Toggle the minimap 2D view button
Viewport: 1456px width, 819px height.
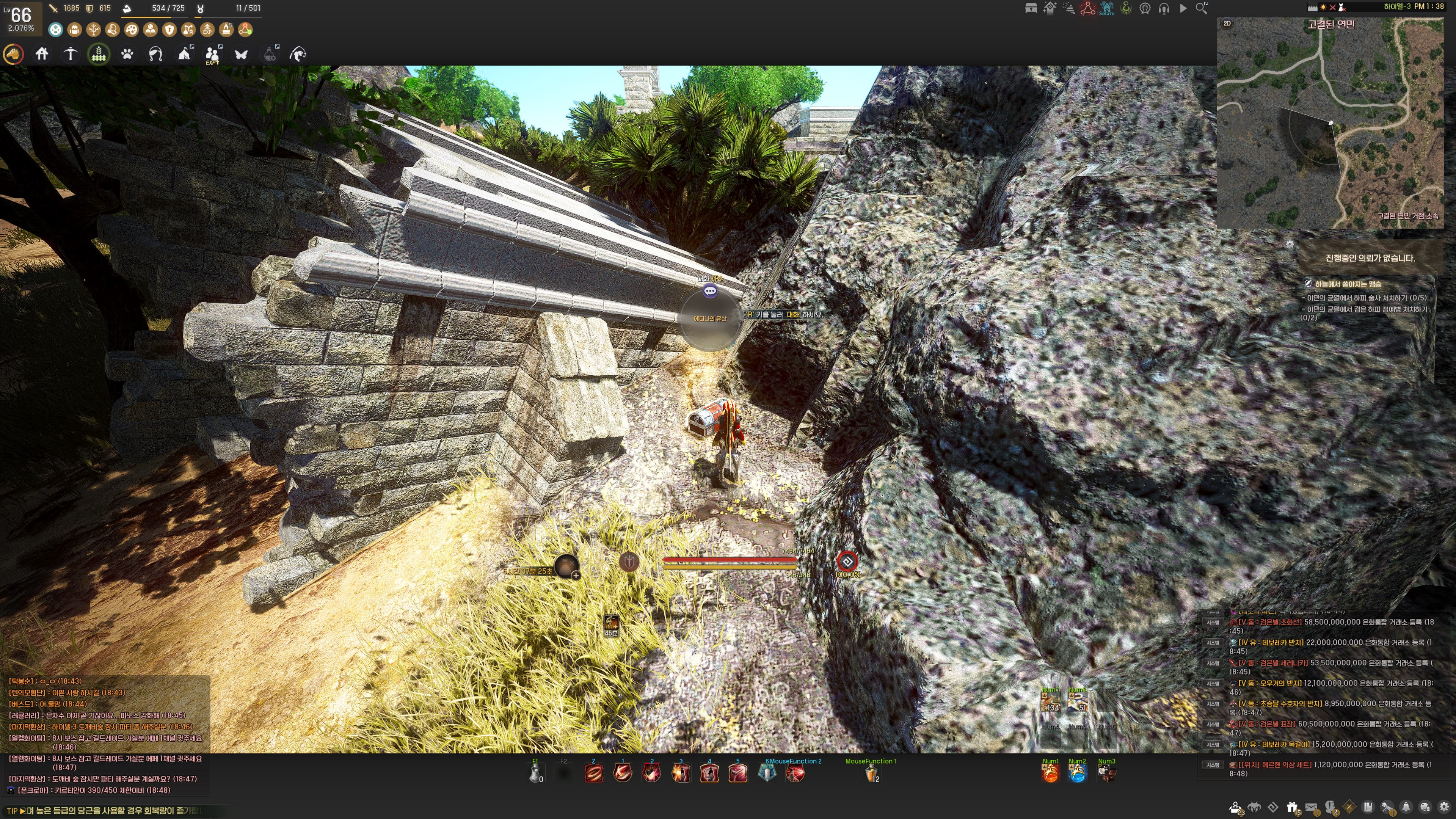(x=1227, y=23)
